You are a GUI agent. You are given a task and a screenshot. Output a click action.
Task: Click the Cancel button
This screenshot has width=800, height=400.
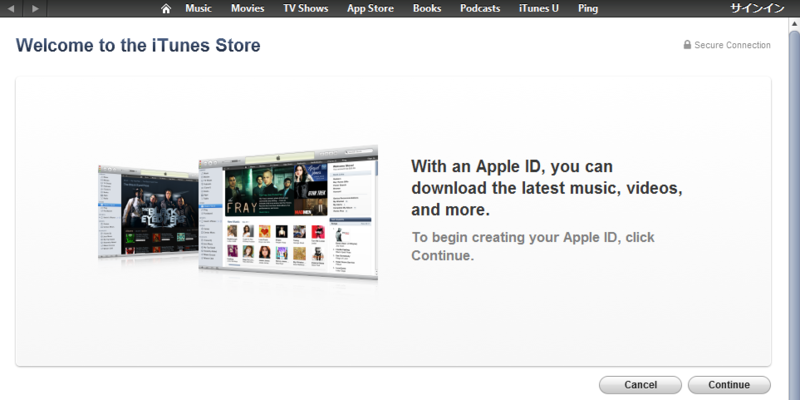coord(640,385)
